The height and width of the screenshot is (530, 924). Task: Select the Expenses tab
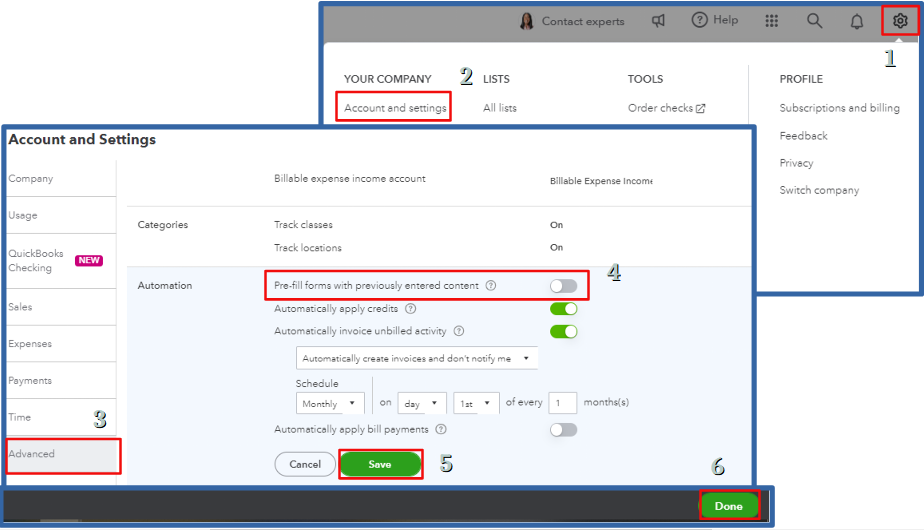[x=61, y=344]
